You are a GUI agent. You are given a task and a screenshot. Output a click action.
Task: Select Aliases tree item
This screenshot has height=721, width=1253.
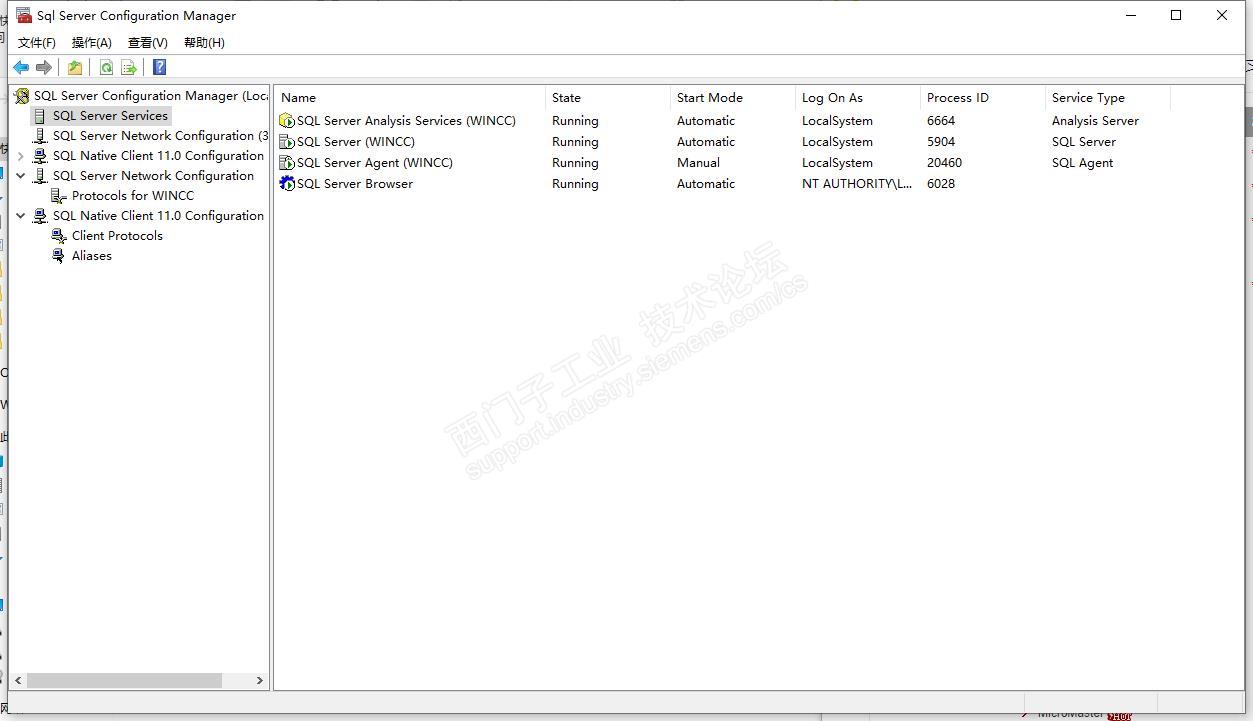click(92, 256)
